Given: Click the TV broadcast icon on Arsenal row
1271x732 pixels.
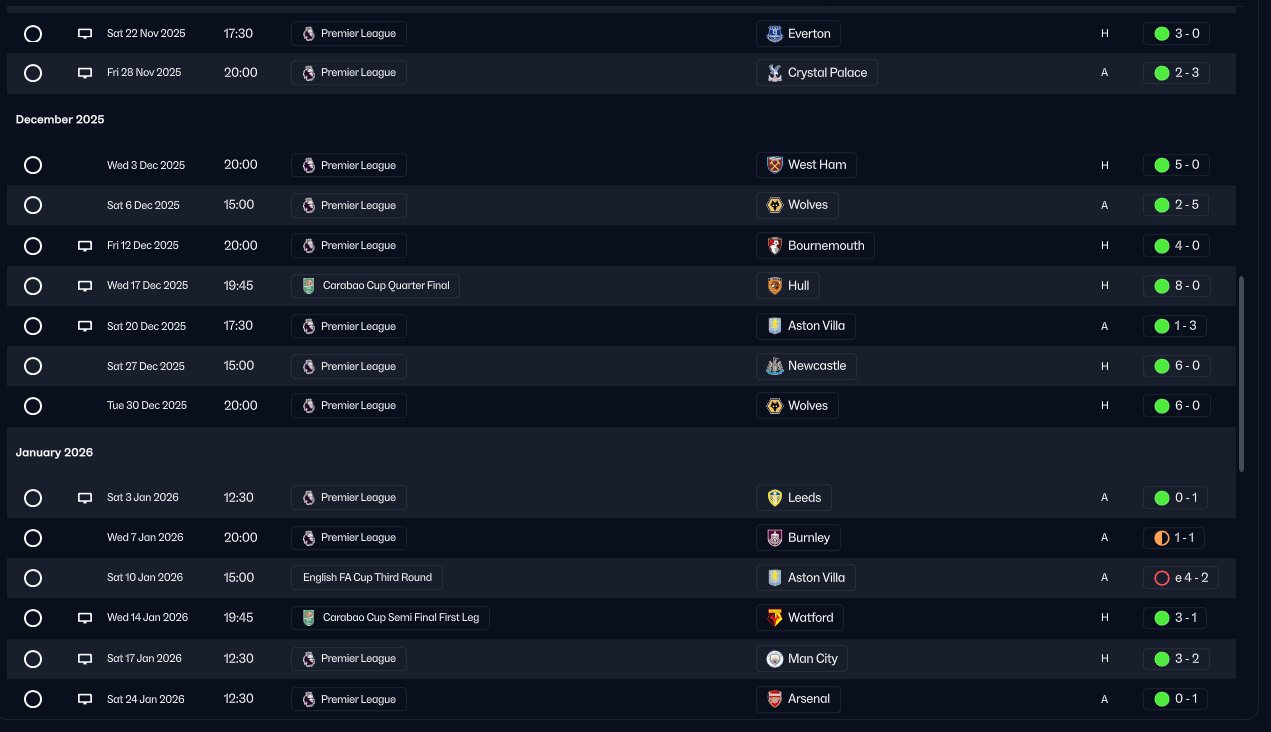Looking at the screenshot, I should click(85, 699).
